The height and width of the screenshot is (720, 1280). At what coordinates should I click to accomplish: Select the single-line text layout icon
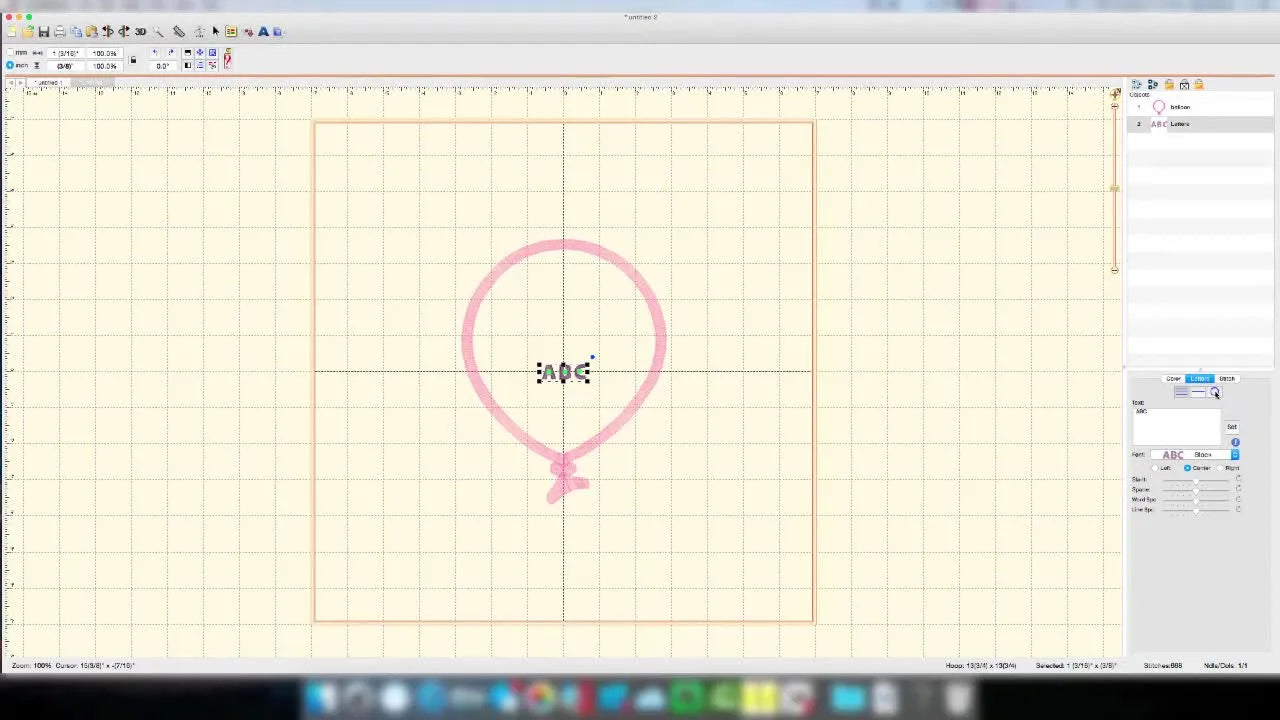pos(1198,392)
